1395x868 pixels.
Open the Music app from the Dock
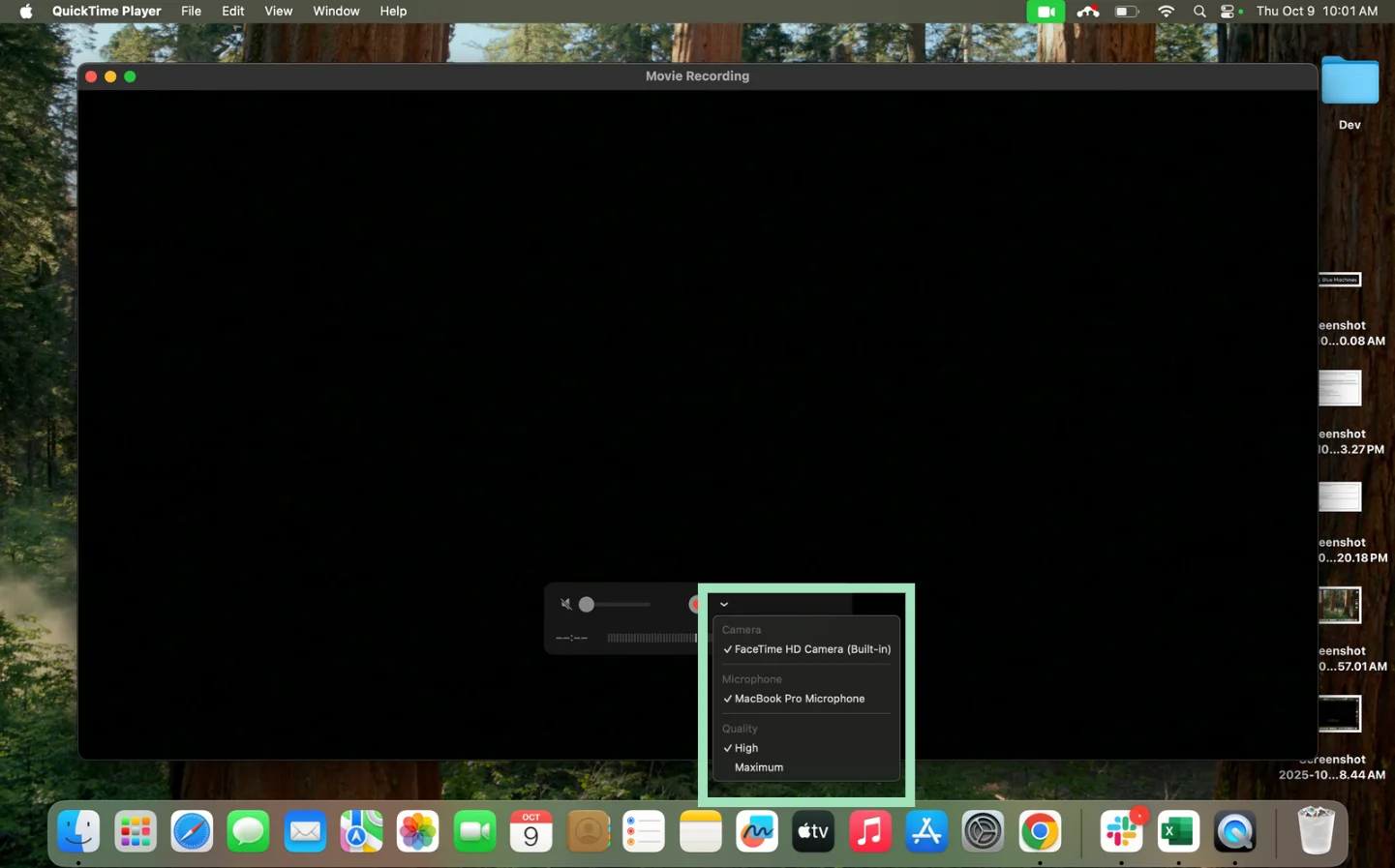pyautogui.click(x=869, y=830)
